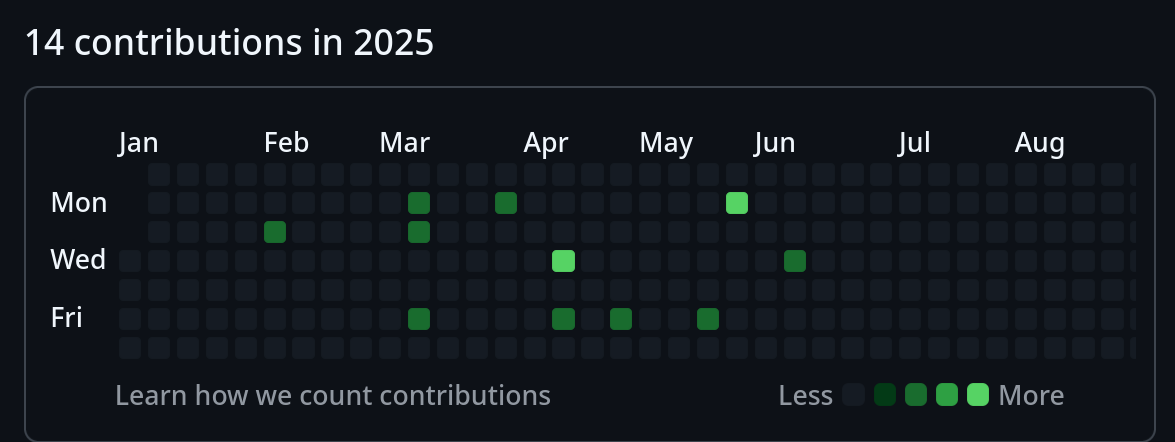Click the bright green Monday cell before Jun

click(x=737, y=203)
